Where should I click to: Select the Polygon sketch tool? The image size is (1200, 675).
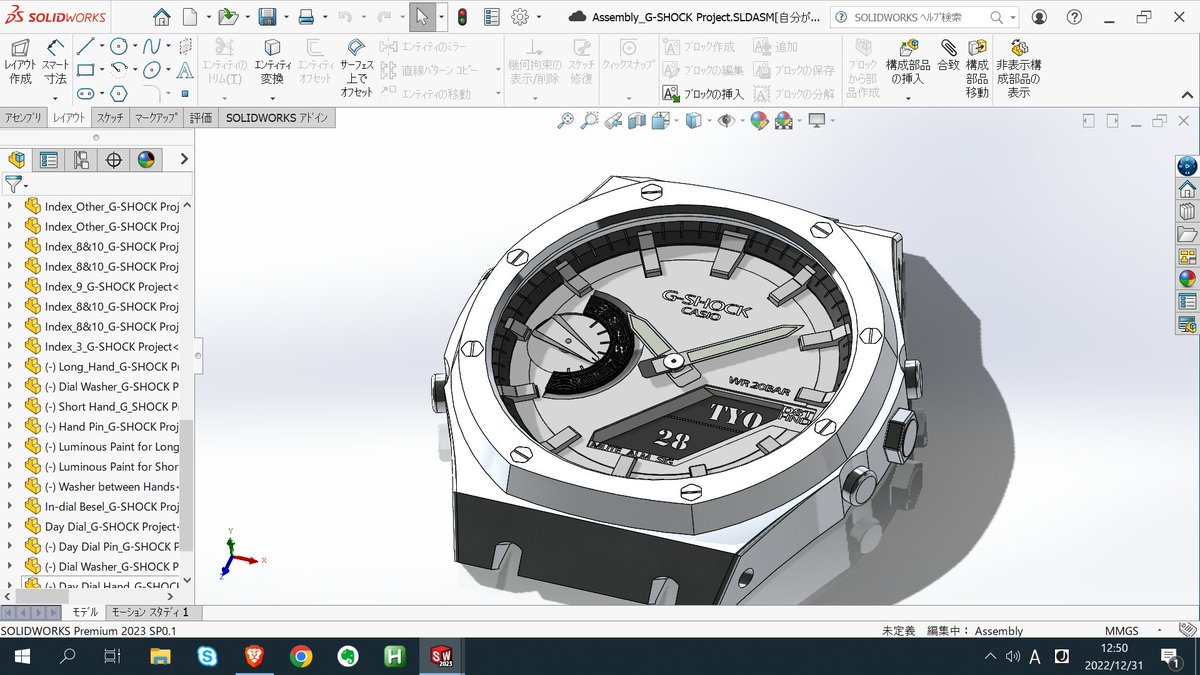coord(119,93)
